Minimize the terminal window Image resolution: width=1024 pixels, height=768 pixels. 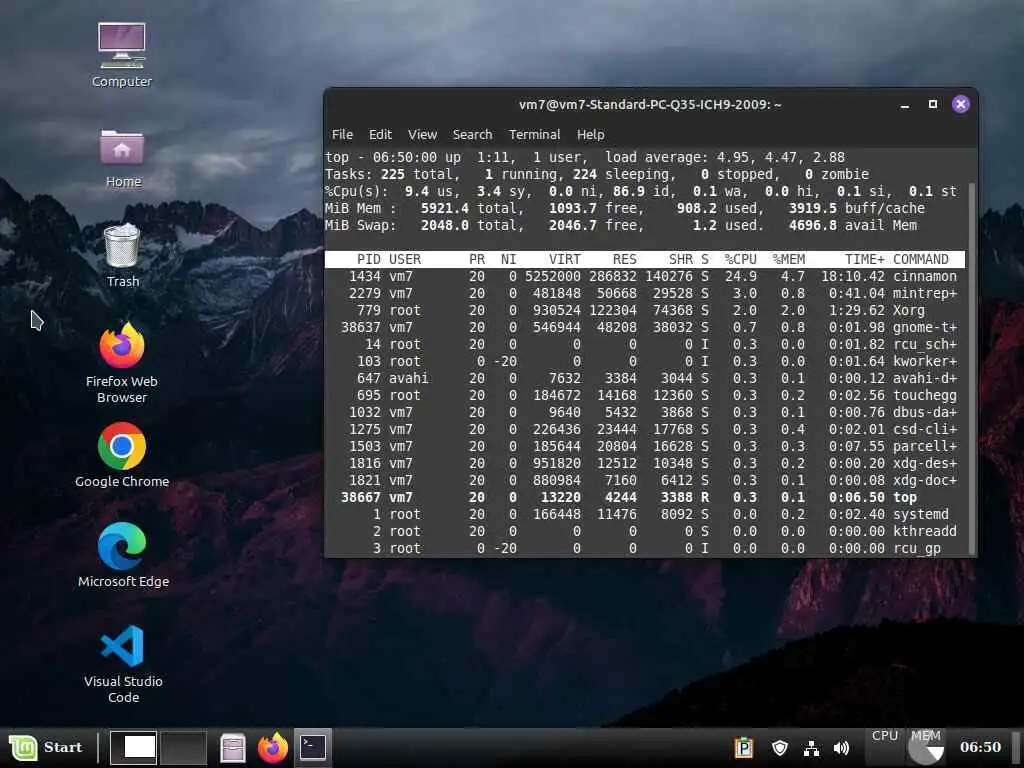pyautogui.click(x=904, y=104)
